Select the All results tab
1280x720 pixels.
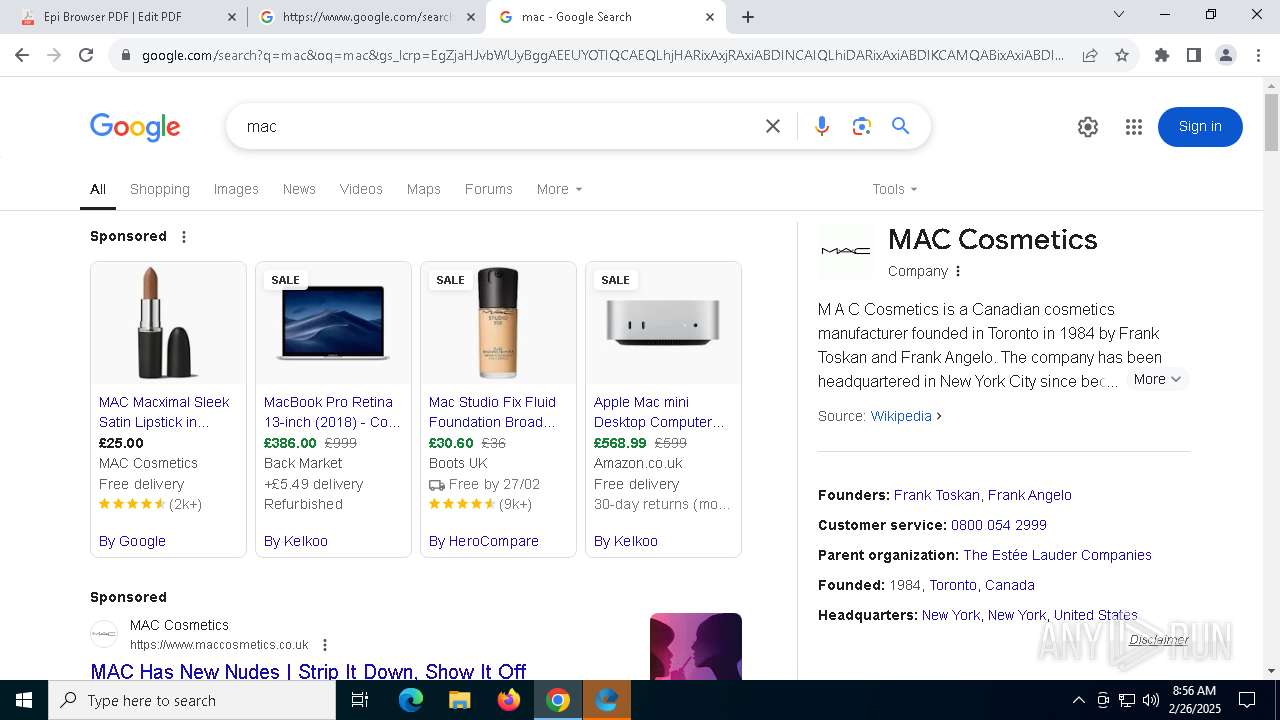pos(98,189)
